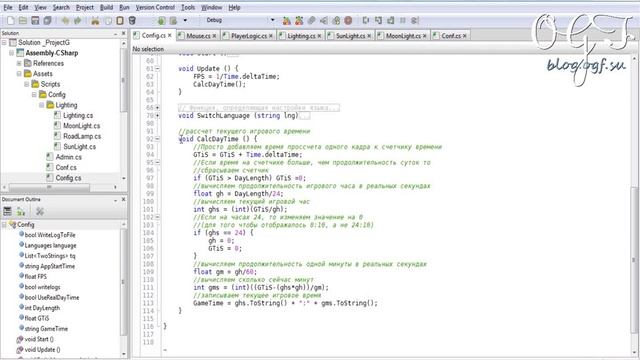Click the second icon right of Debug combo

299,20
